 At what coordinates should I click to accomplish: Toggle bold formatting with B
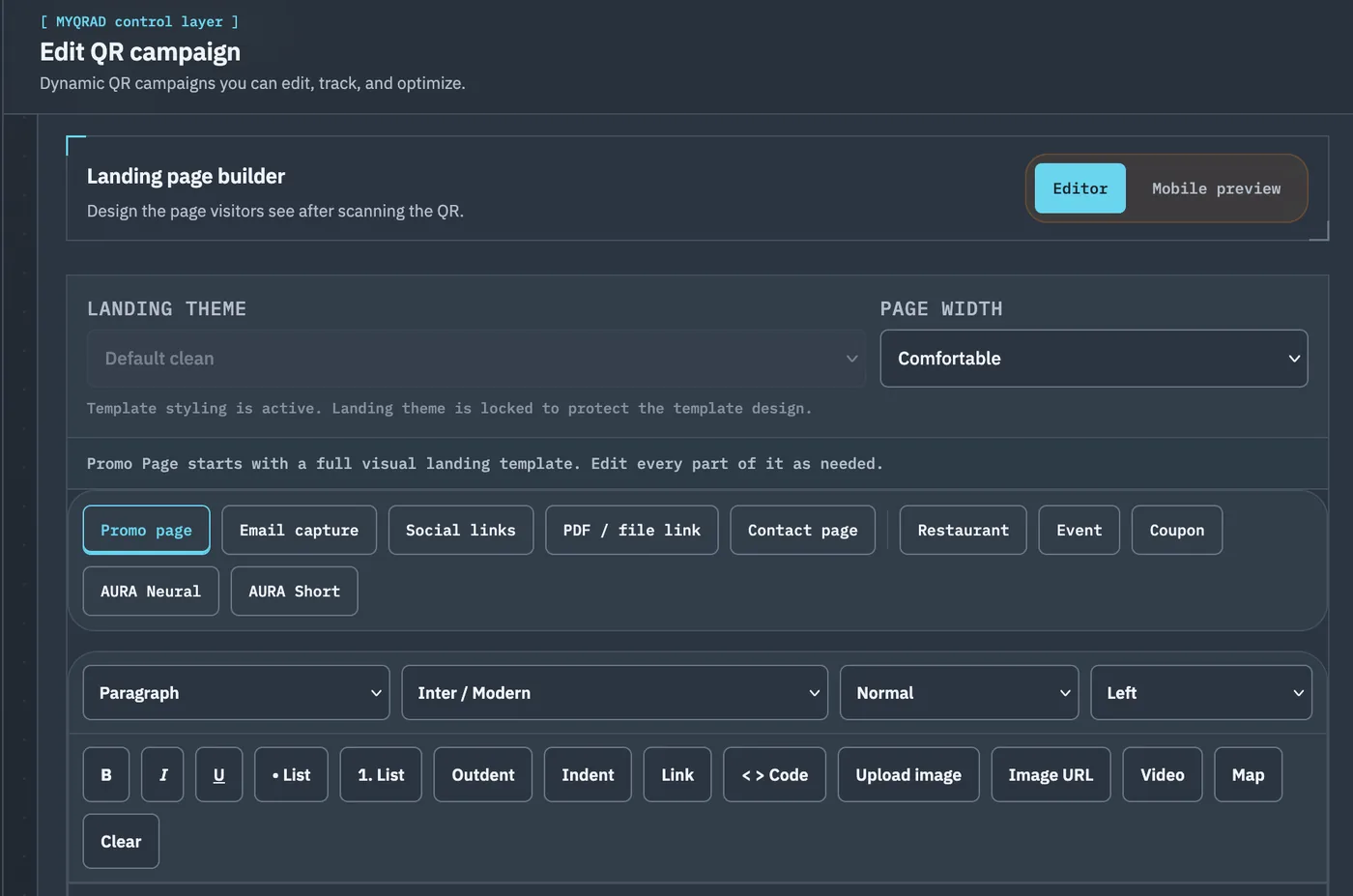tap(106, 774)
